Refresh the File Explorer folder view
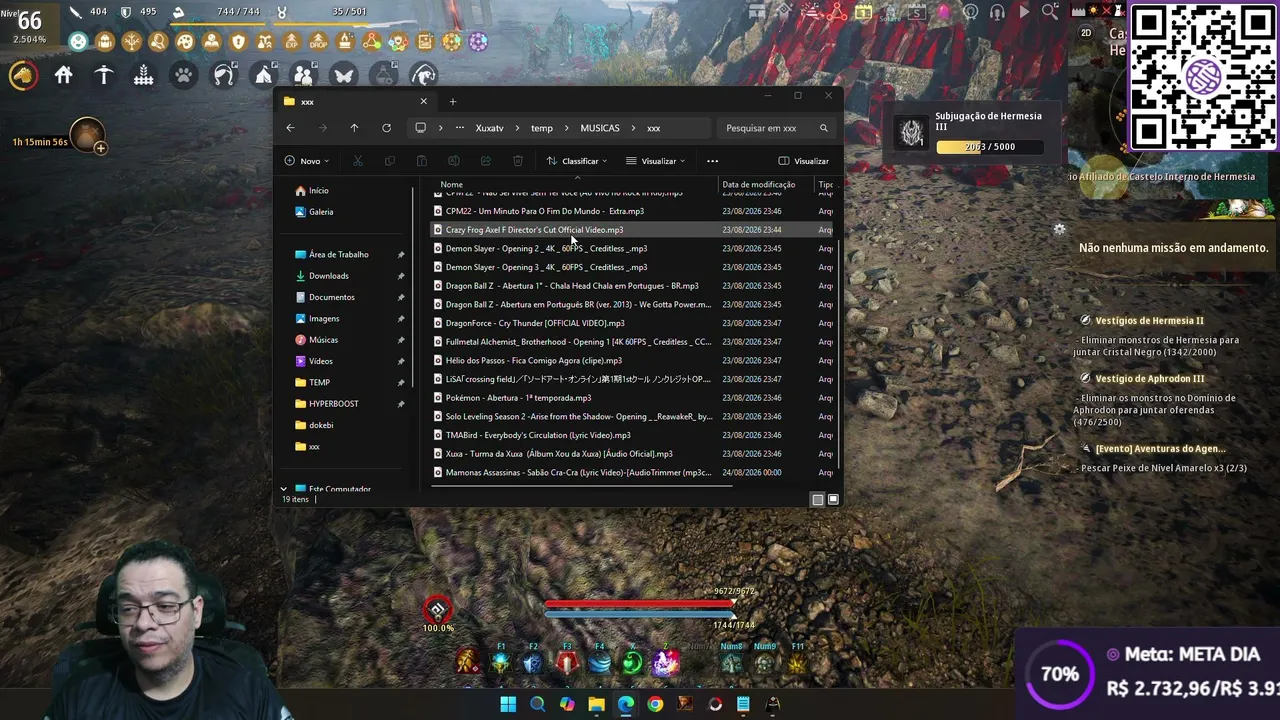Image resolution: width=1280 pixels, height=720 pixels. click(386, 128)
